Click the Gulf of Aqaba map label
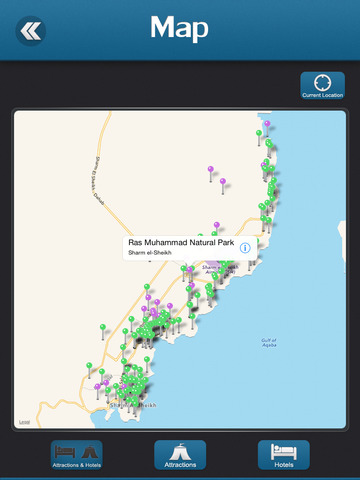Image resolution: width=360 pixels, height=480 pixels. tap(269, 343)
